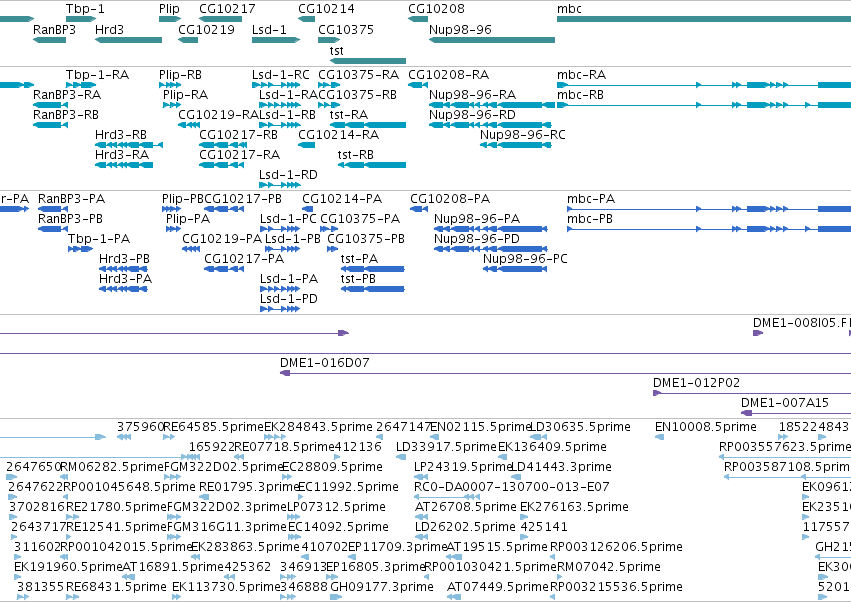Viewport: 851px width, 602px height.
Task: Select the CG10217 gene label
Action: (227, 9)
